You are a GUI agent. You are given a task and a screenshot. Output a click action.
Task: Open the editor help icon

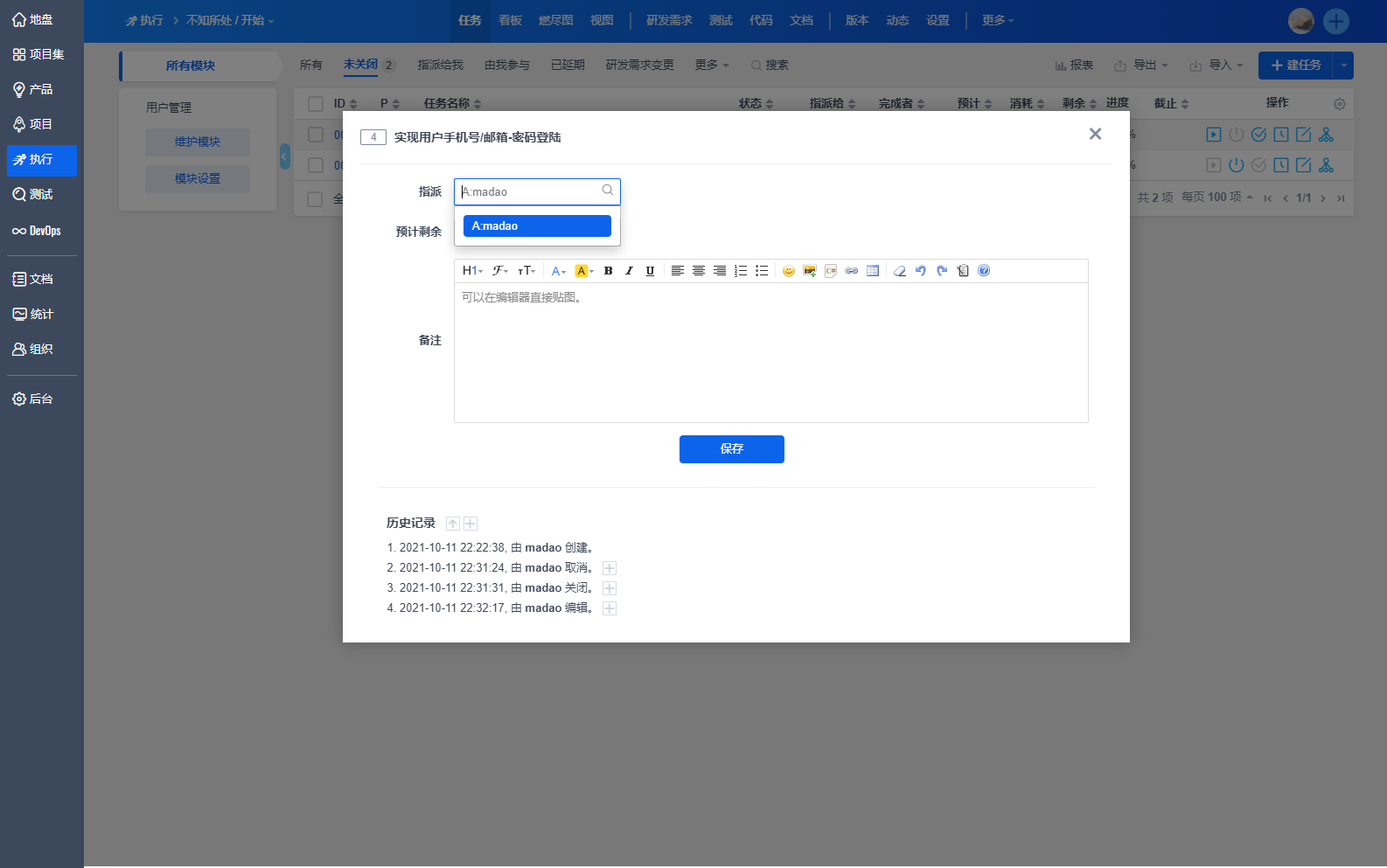(x=984, y=271)
